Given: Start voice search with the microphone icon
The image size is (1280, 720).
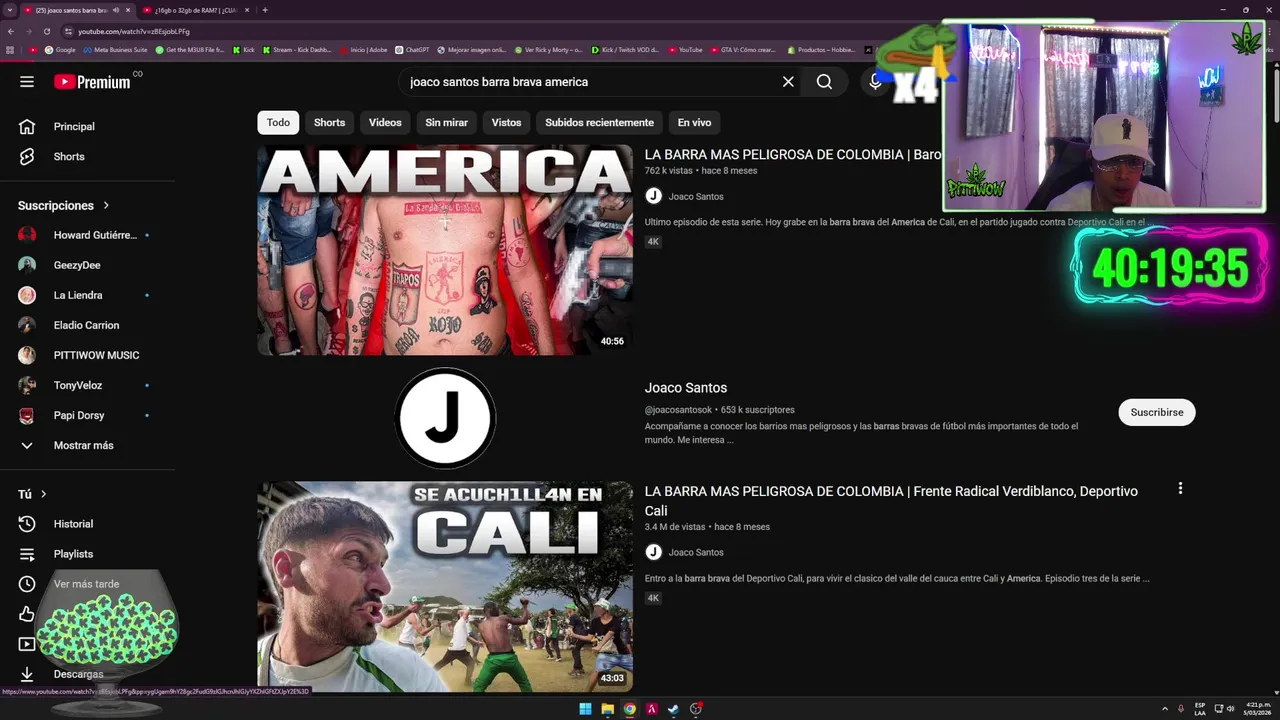Looking at the screenshot, I should pos(875,82).
